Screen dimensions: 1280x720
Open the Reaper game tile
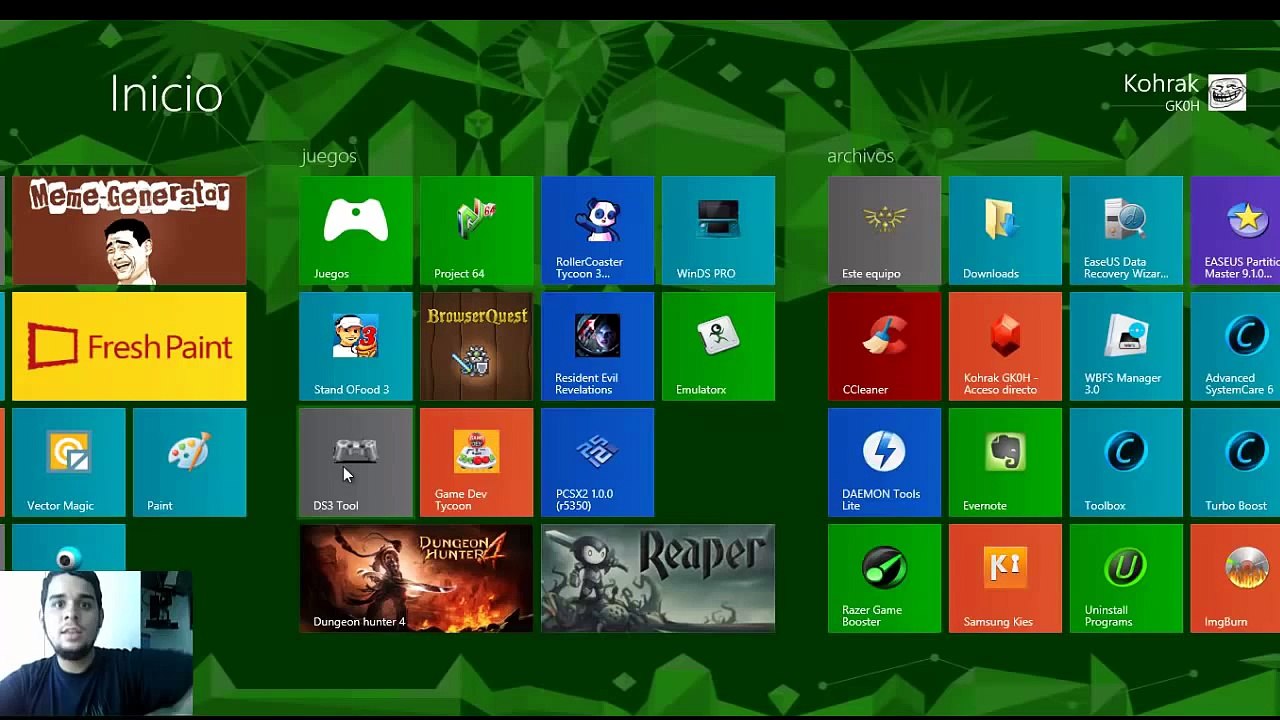pyautogui.click(x=658, y=579)
